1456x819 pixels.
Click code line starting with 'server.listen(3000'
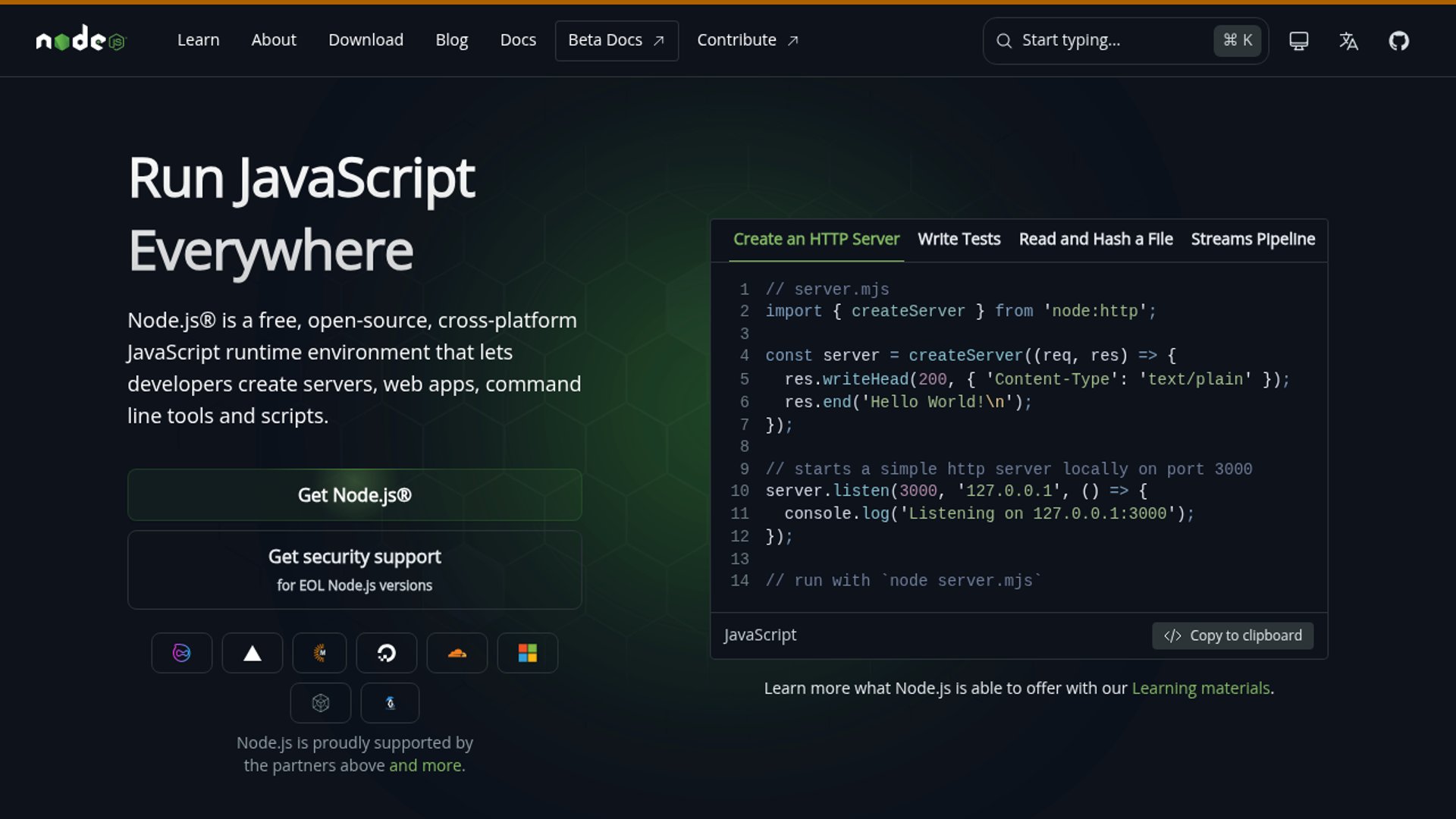pyautogui.click(x=956, y=491)
